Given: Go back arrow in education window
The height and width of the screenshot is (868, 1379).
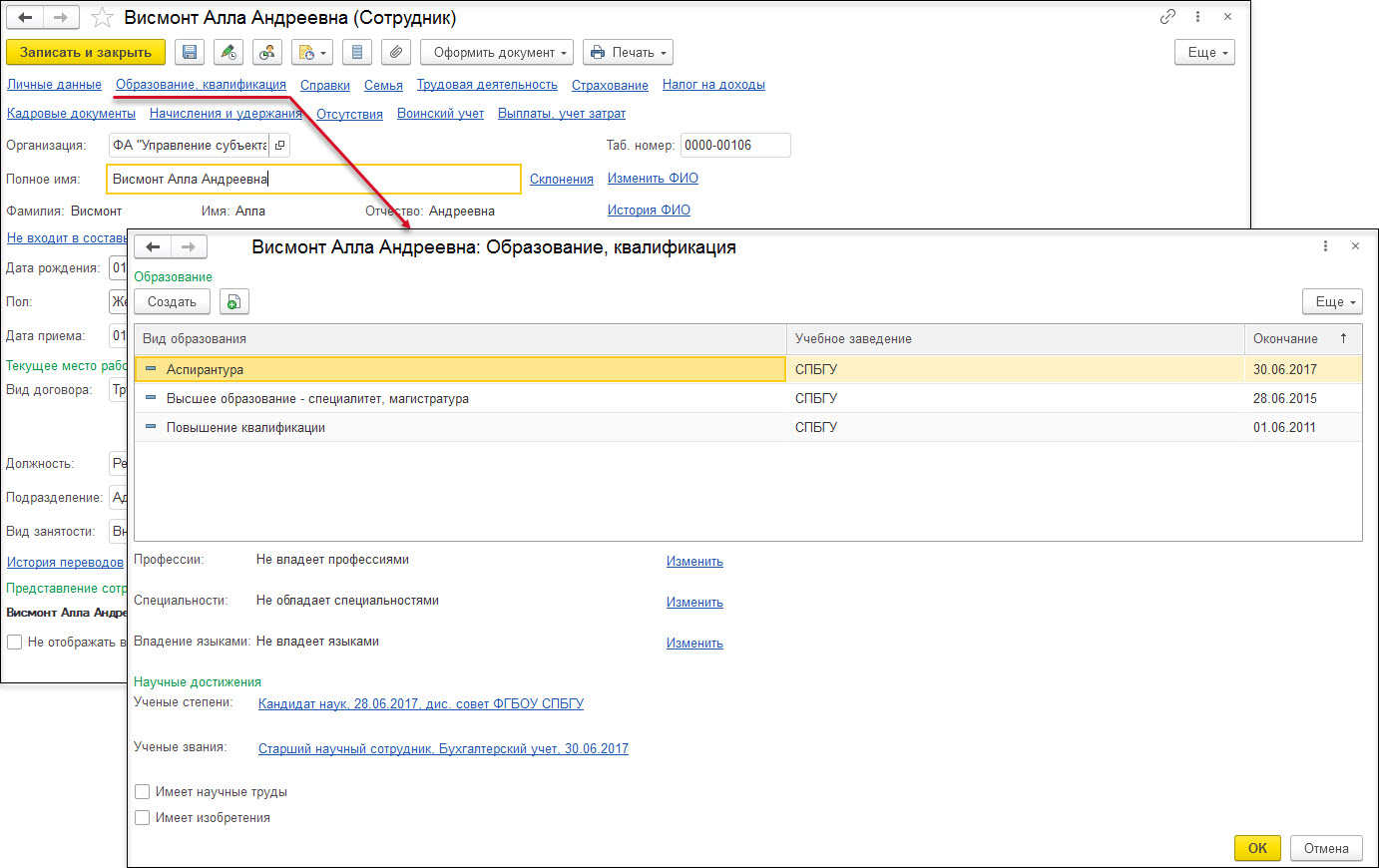Looking at the screenshot, I should point(153,246).
